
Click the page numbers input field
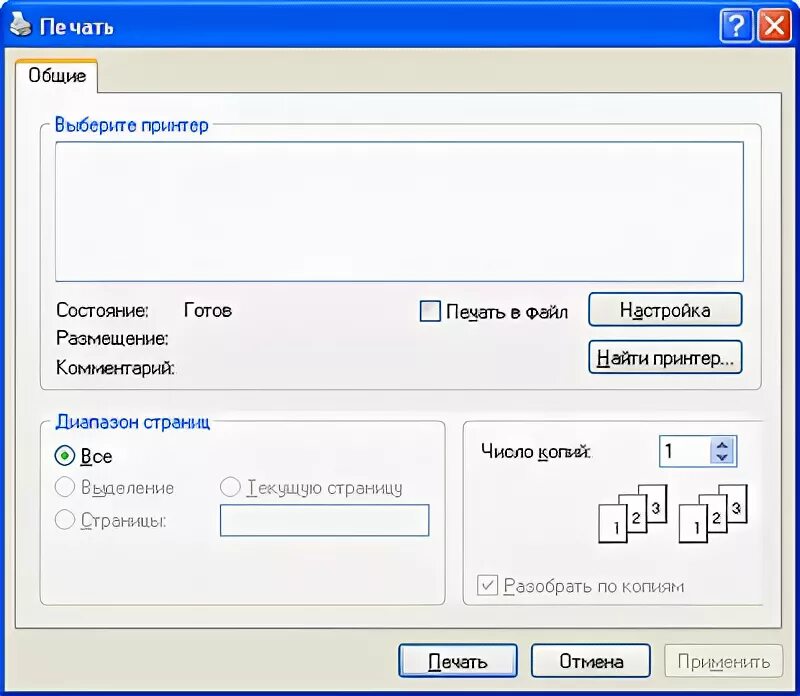tap(324, 520)
